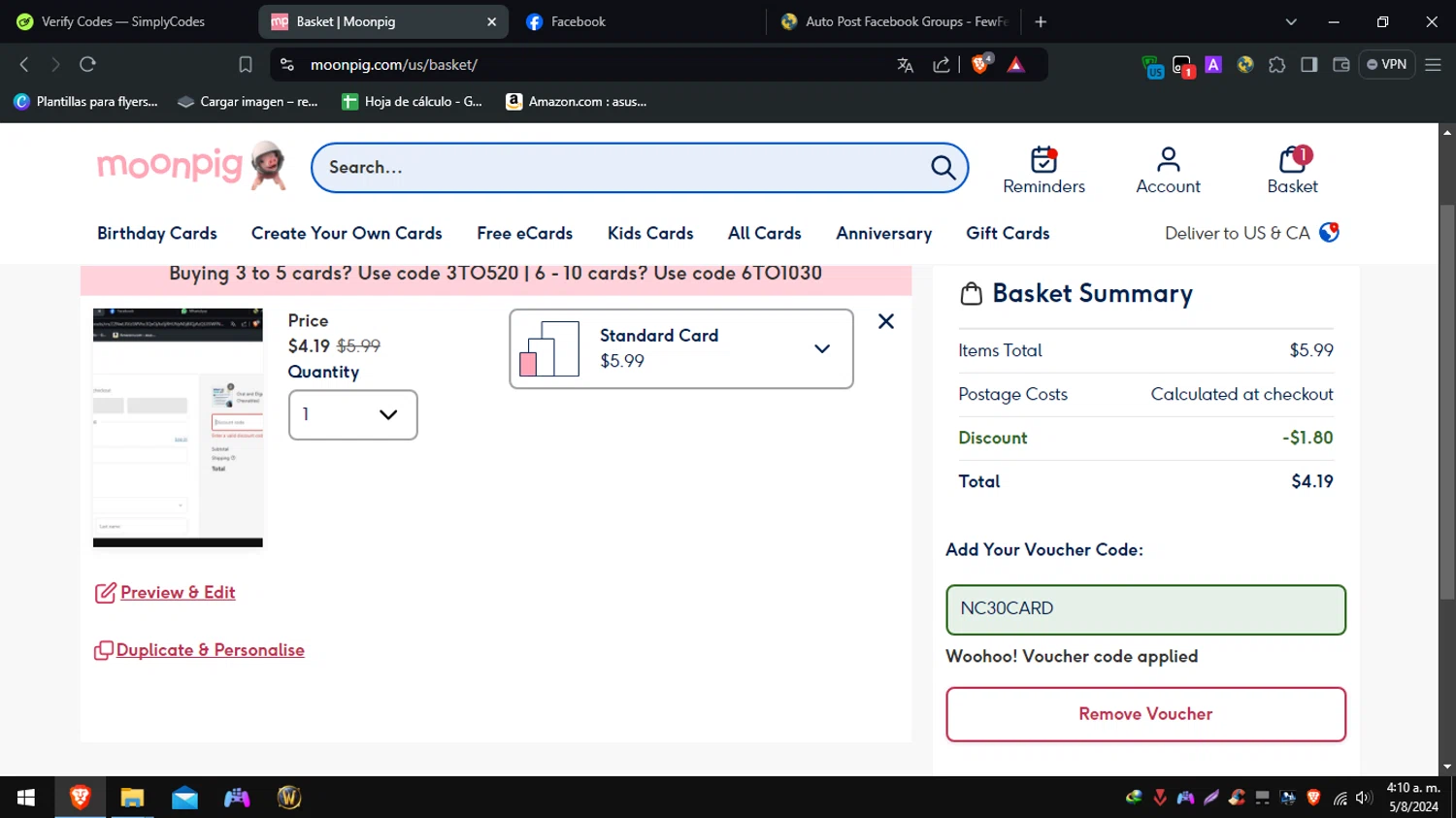The image size is (1456, 818).
Task: Click Duplicate & Personalise link
Action: [x=199, y=650]
